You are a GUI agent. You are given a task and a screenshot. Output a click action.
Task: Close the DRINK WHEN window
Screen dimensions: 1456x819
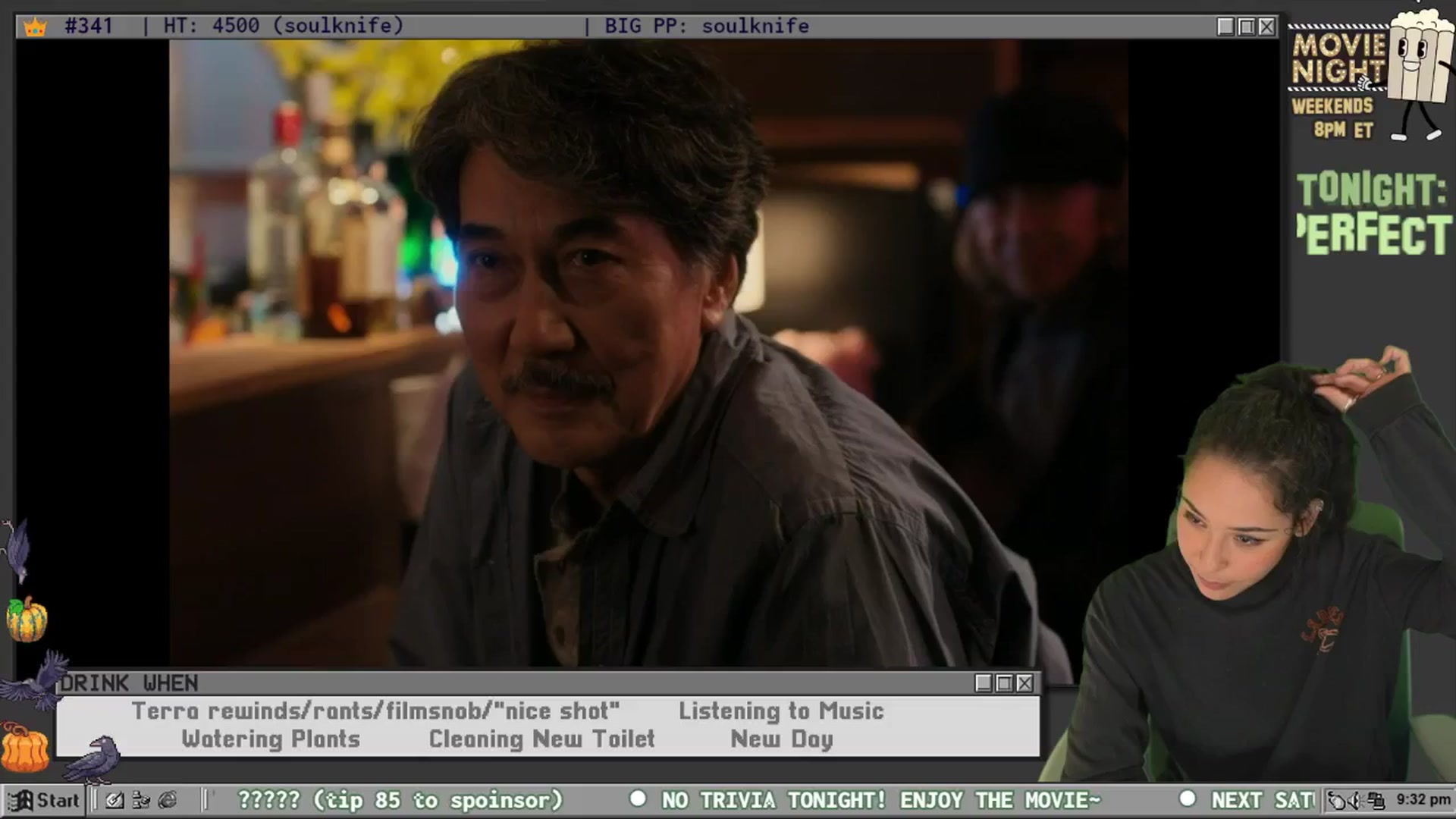point(1025,683)
